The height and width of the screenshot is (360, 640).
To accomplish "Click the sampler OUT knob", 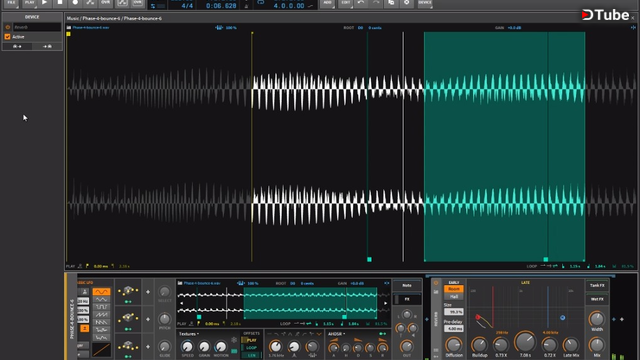I will point(407,347).
